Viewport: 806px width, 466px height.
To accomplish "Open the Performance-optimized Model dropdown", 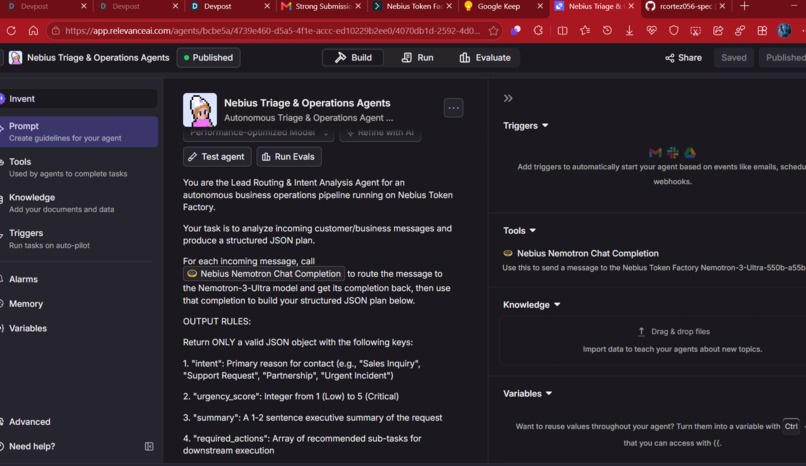I will tap(259, 133).
